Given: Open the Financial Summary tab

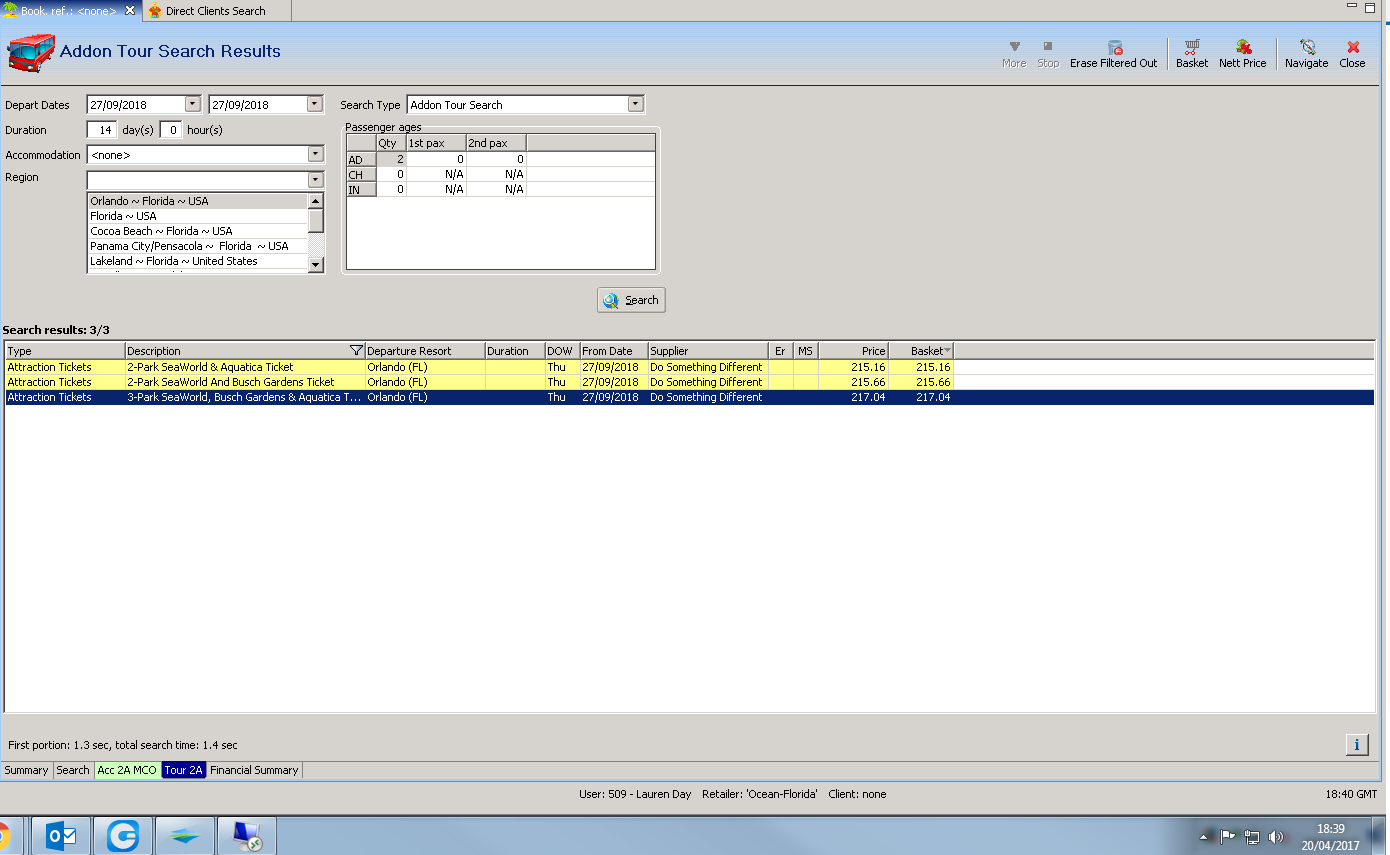Looking at the screenshot, I should click(254, 770).
